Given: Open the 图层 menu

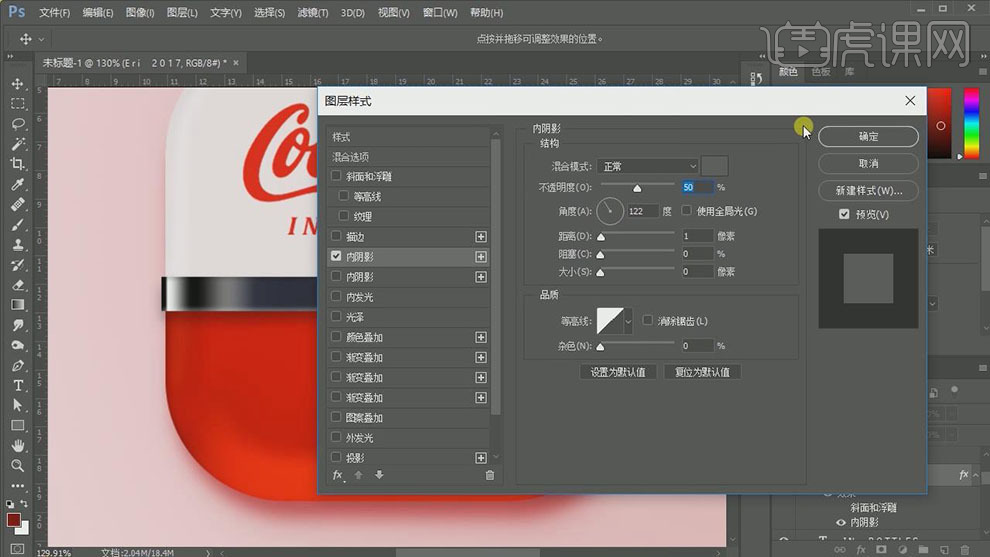Looking at the screenshot, I should click(x=182, y=13).
